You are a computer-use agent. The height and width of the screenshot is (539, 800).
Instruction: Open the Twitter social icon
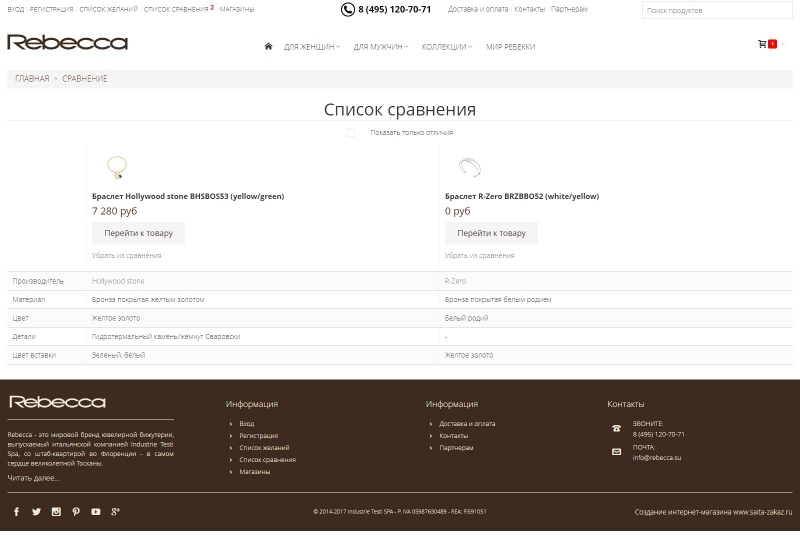[36, 511]
